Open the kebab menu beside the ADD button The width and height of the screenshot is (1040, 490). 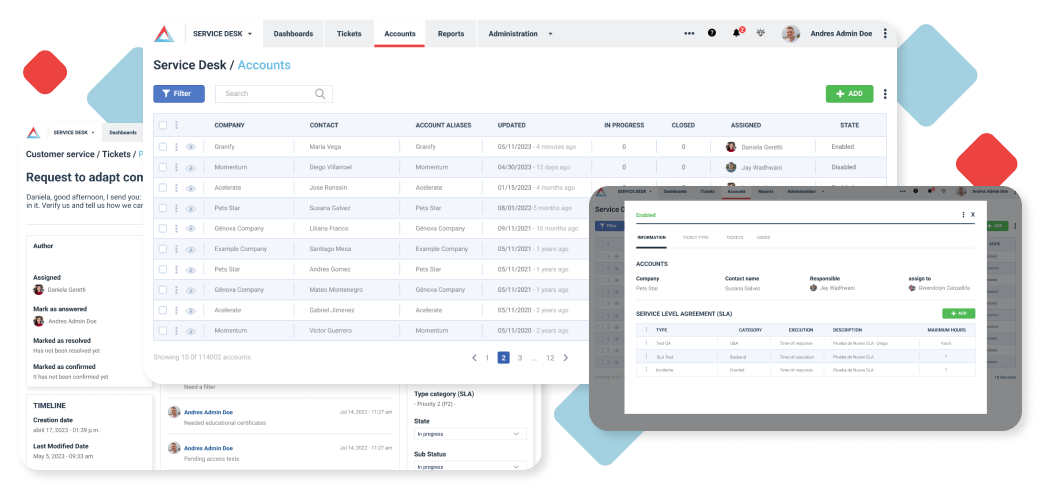(x=885, y=94)
